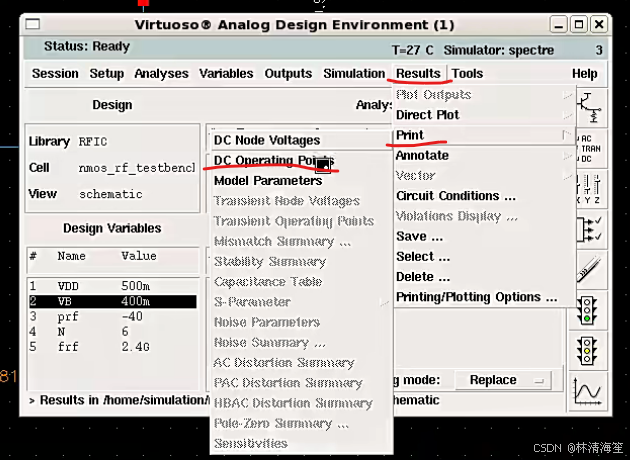630x460 pixels.
Task: Click the Choose Design transistor icon
Action: click(x=591, y=108)
